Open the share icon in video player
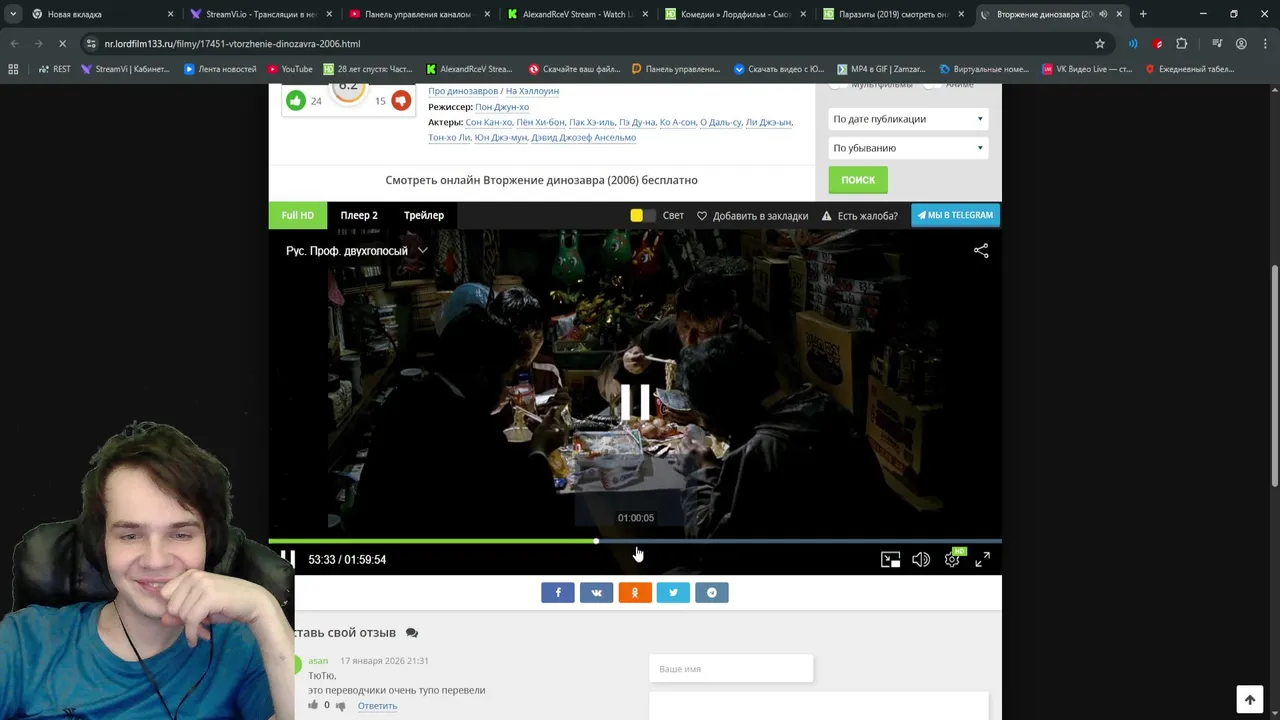Screen dimensions: 1280x720 point(981,251)
